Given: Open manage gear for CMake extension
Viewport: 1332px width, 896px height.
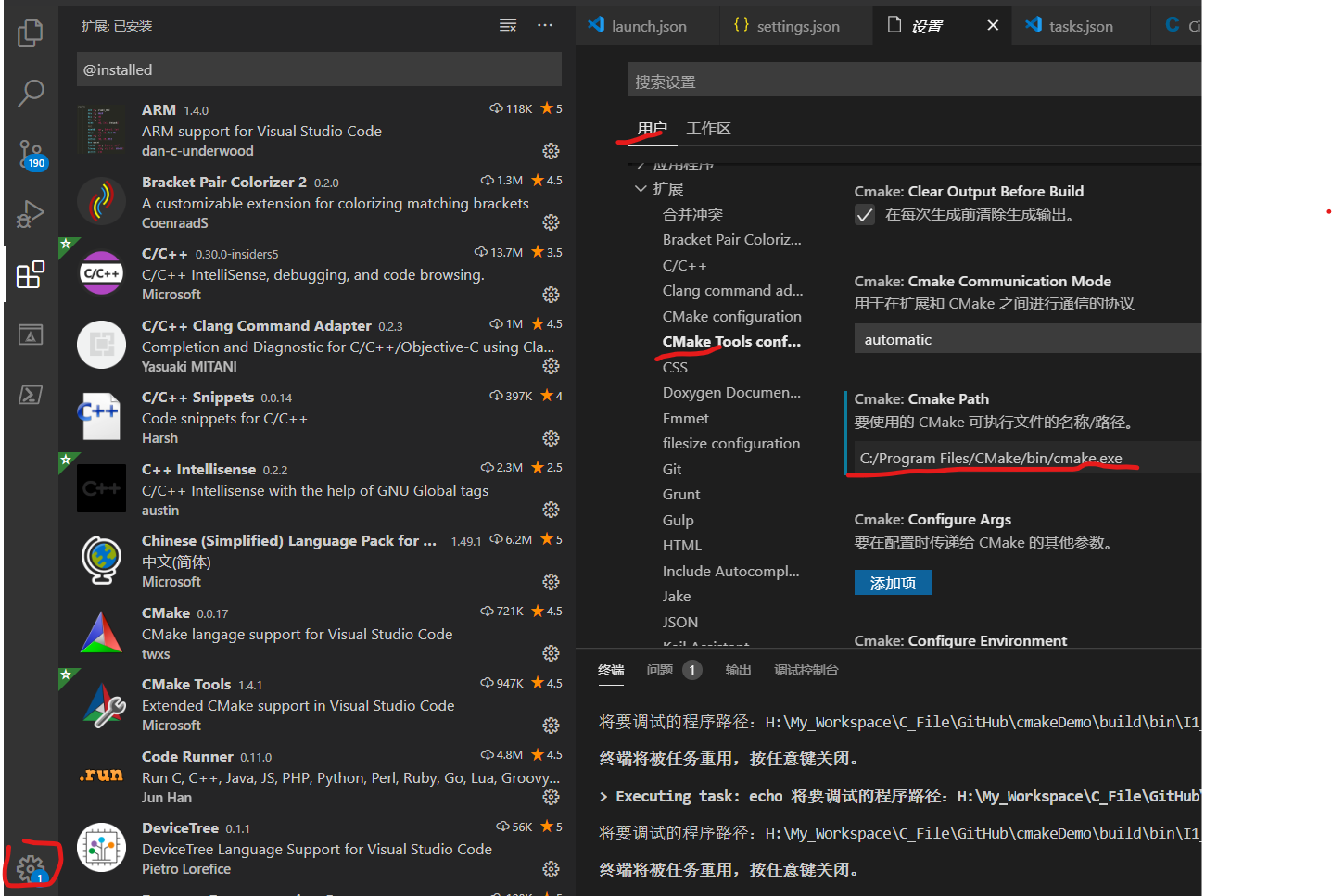Looking at the screenshot, I should [x=551, y=653].
